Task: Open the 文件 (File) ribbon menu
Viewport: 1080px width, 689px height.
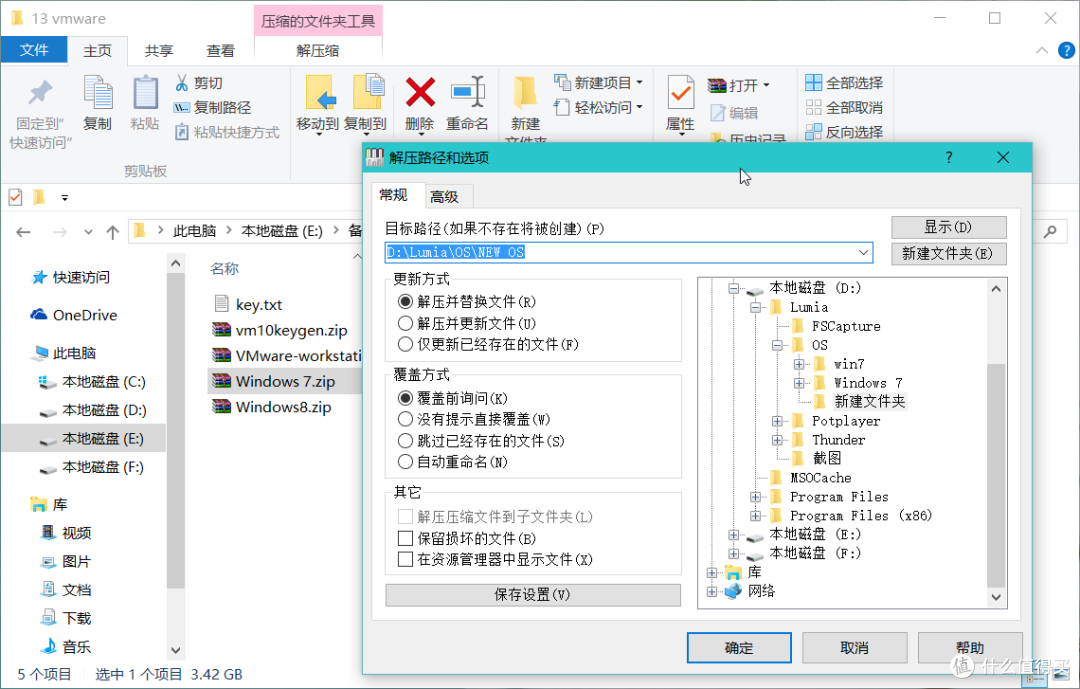Action: [34, 50]
